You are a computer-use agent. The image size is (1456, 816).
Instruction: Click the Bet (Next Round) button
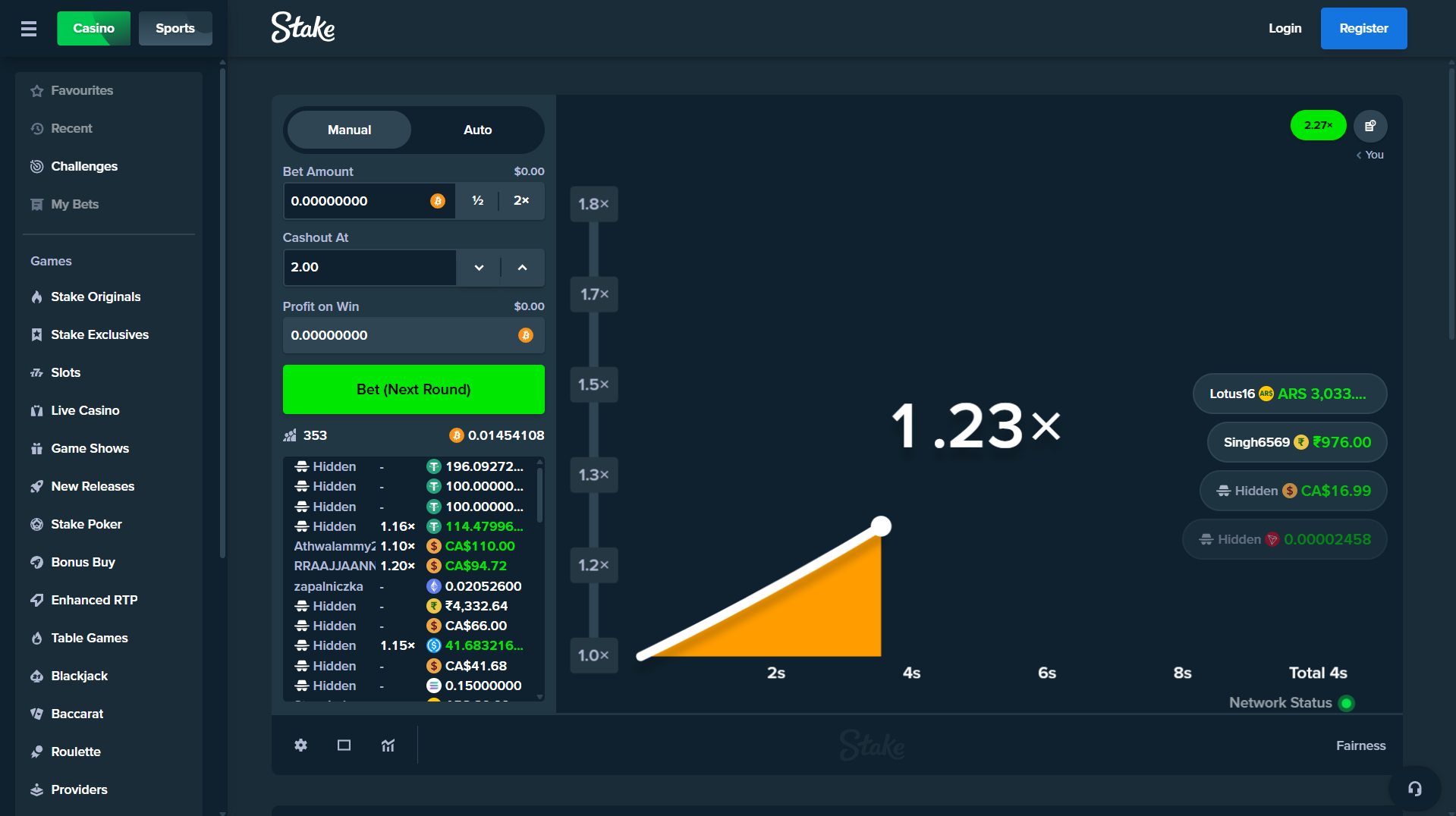pyautogui.click(x=414, y=389)
